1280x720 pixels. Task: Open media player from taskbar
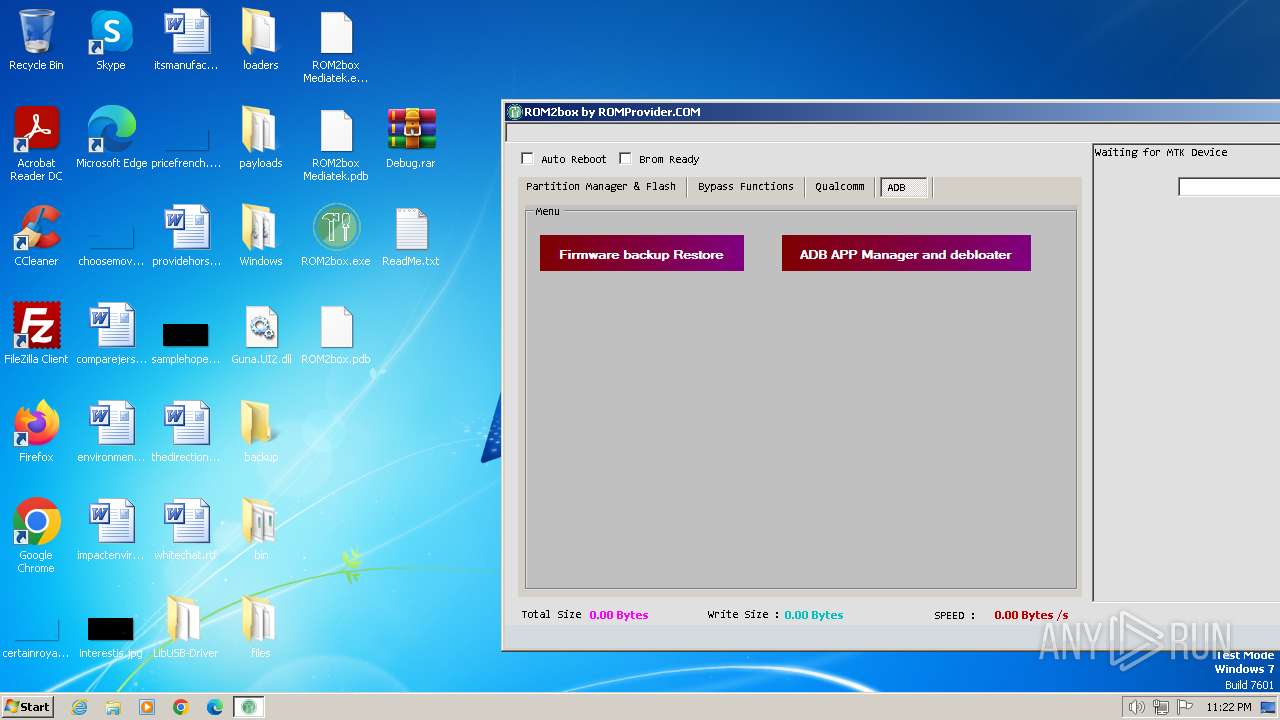[x=147, y=707]
